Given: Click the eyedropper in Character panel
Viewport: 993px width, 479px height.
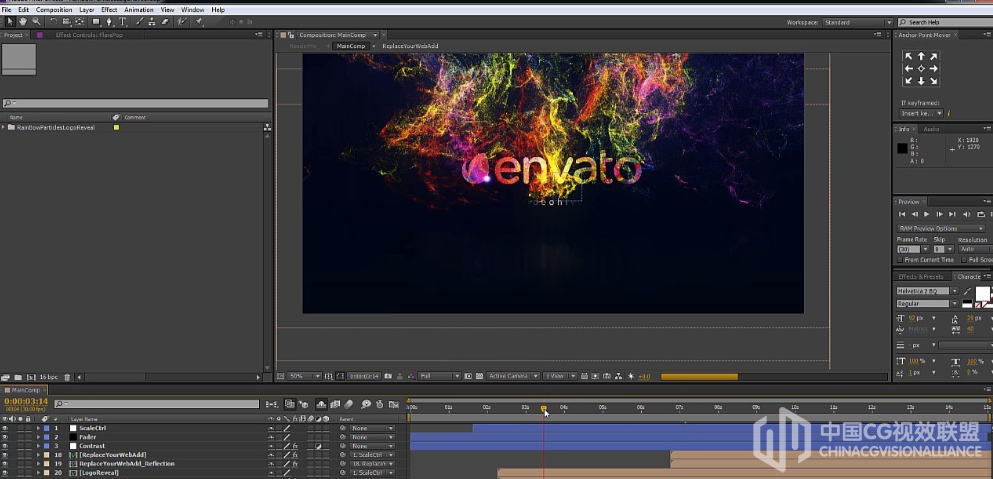Looking at the screenshot, I should point(968,291).
